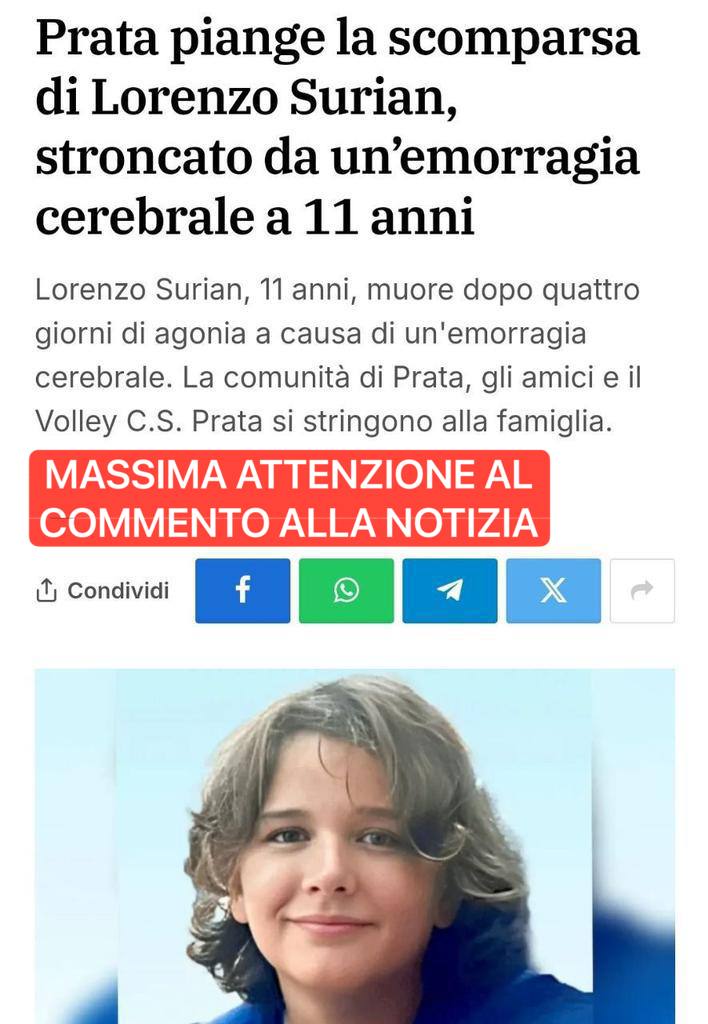
Task: Open the article photo of the boy
Action: pyautogui.click(x=355, y=846)
